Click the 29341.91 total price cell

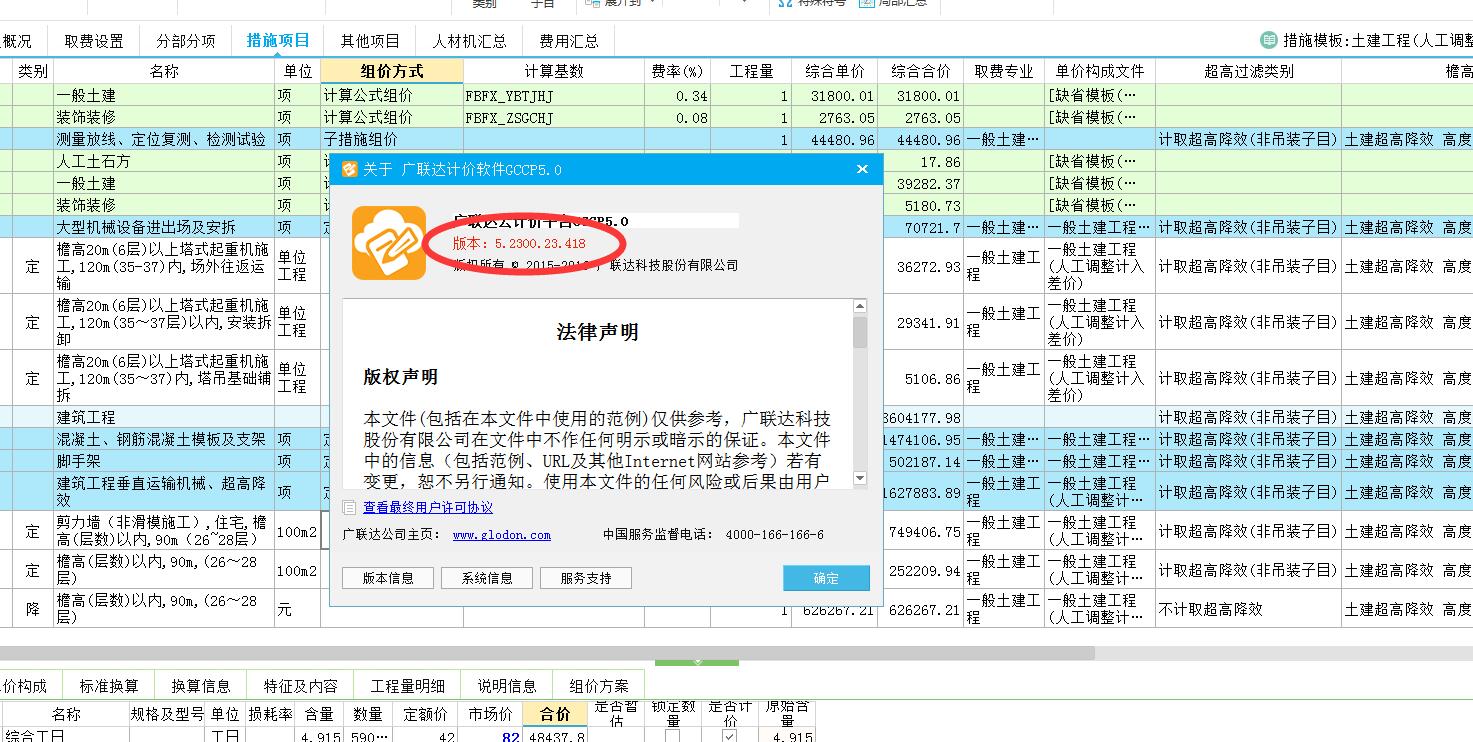pyautogui.click(x=921, y=323)
